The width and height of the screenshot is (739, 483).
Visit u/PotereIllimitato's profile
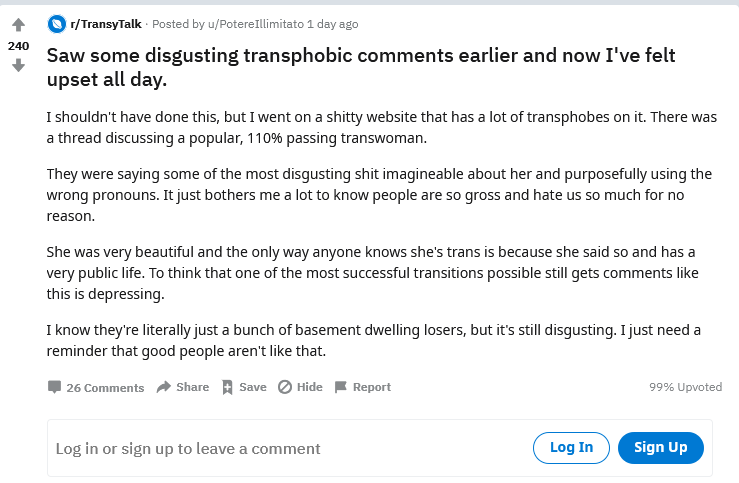tap(256, 24)
